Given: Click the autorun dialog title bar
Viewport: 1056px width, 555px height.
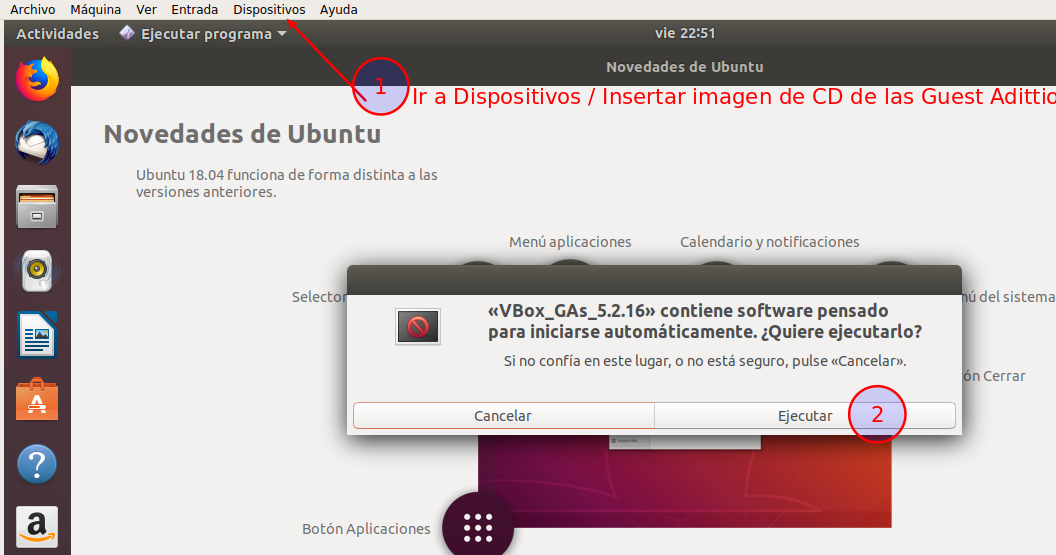Looking at the screenshot, I should (x=654, y=280).
